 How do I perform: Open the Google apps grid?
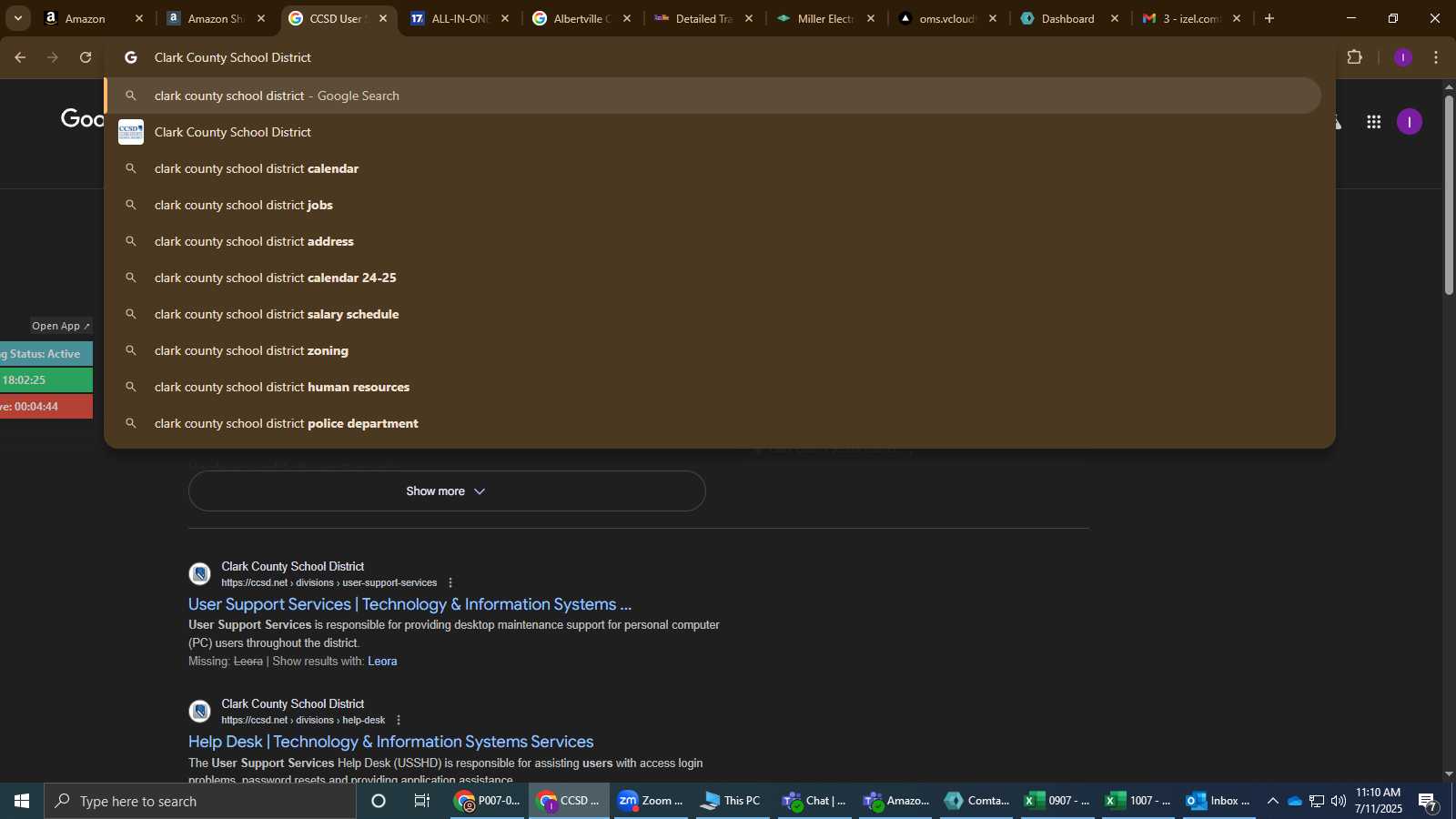1373,122
